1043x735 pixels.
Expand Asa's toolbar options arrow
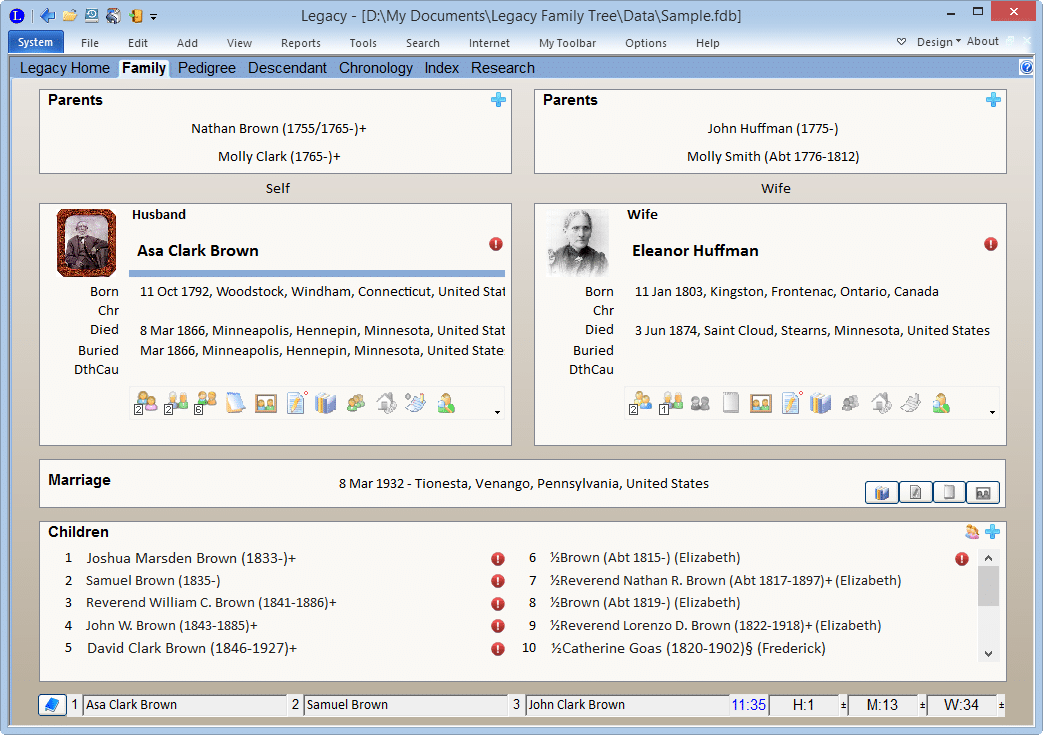tap(497, 412)
